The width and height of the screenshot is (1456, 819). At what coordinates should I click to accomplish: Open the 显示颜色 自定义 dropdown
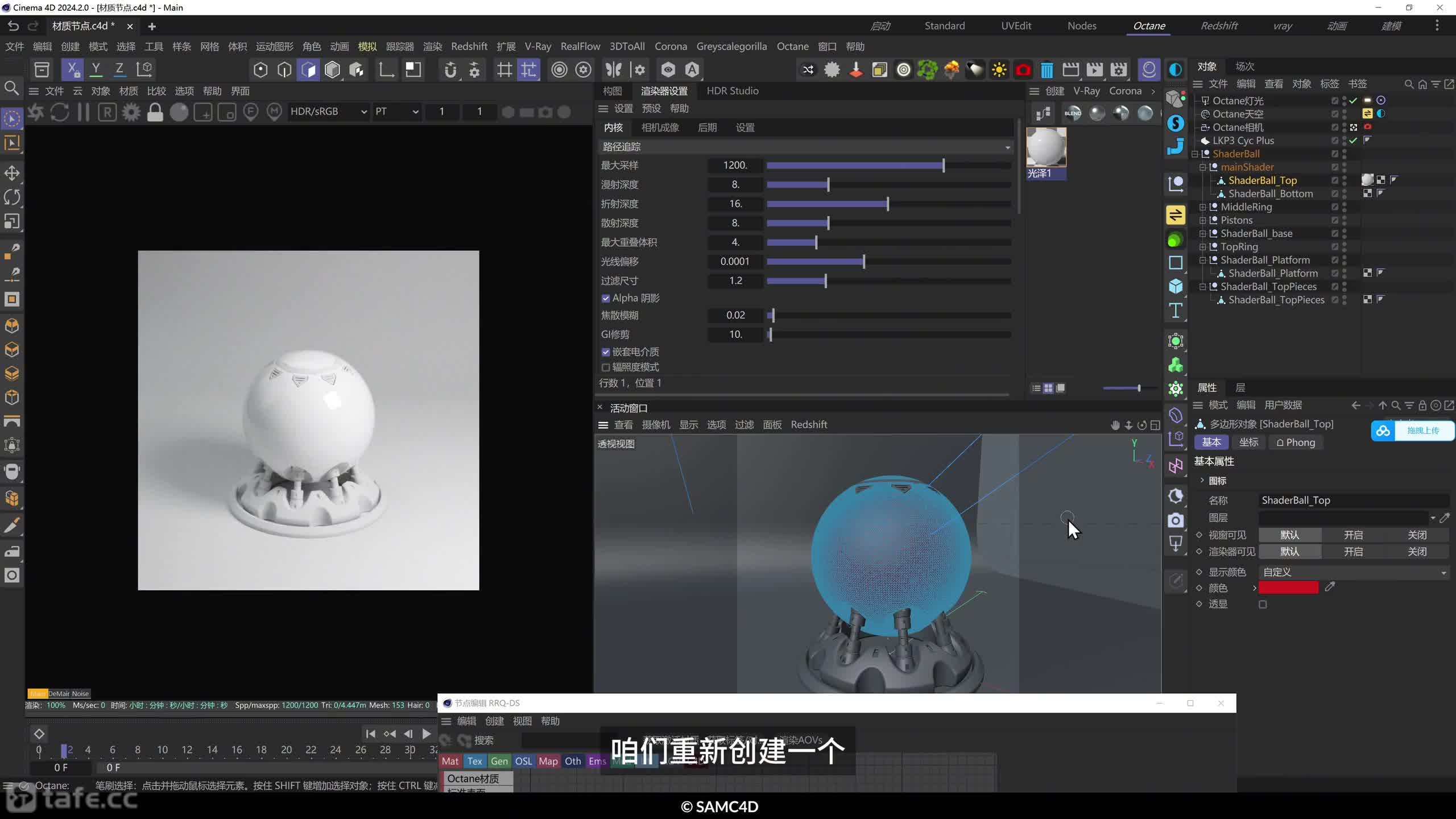(1354, 572)
